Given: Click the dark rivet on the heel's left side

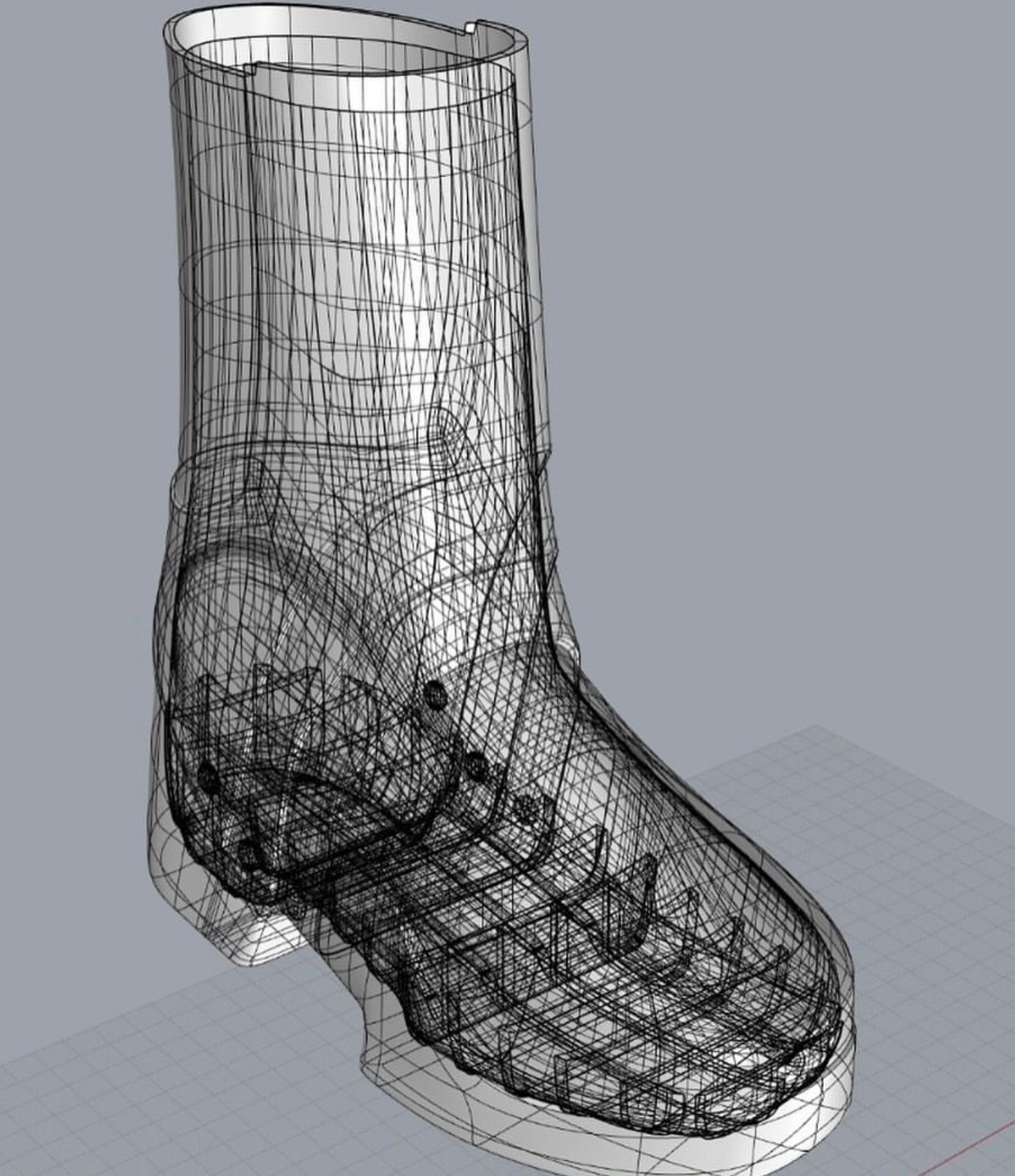Looking at the screenshot, I should tap(208, 775).
